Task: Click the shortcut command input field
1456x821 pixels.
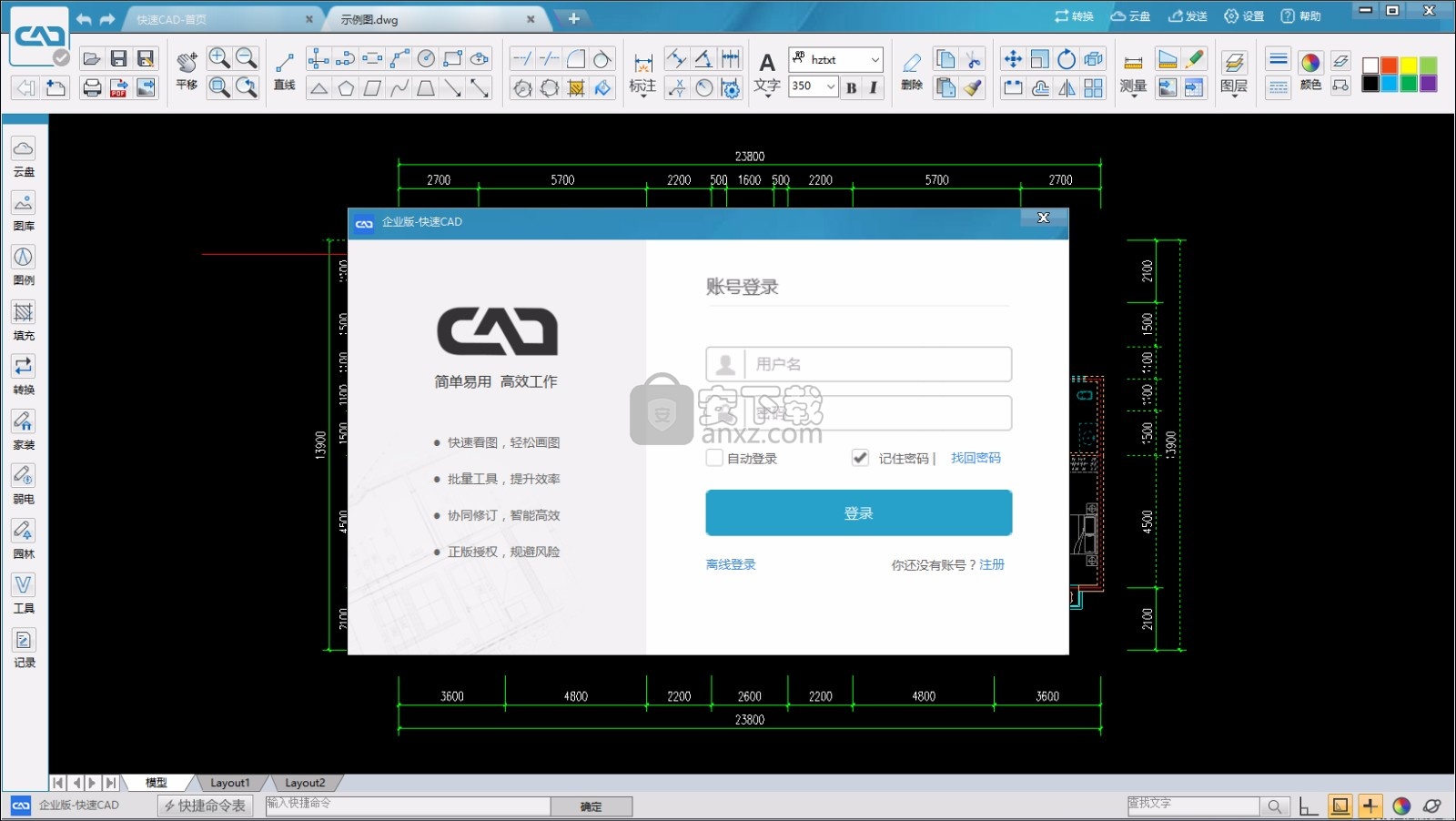Action: pyautogui.click(x=408, y=806)
